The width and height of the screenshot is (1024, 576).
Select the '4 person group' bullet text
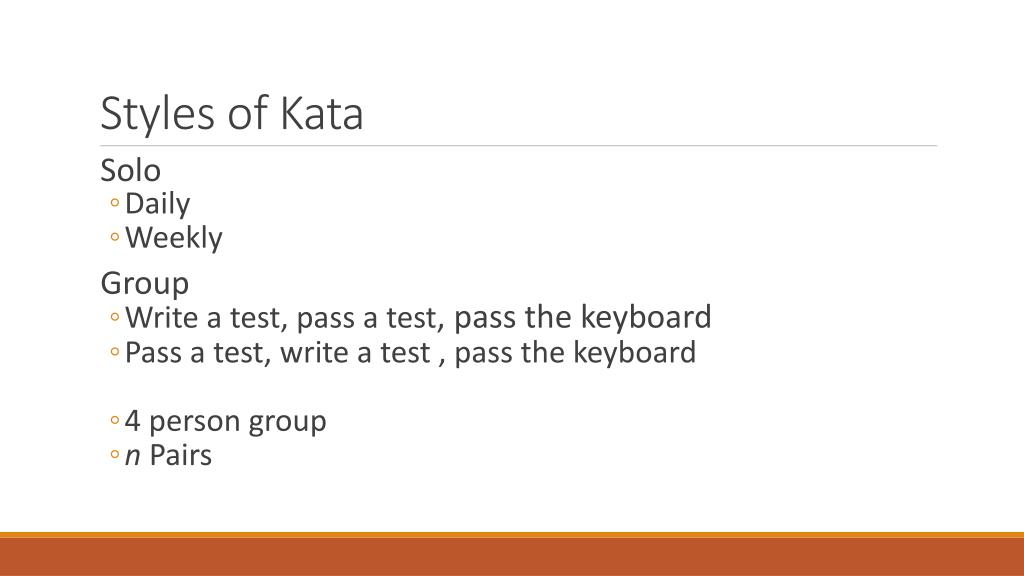coord(225,421)
